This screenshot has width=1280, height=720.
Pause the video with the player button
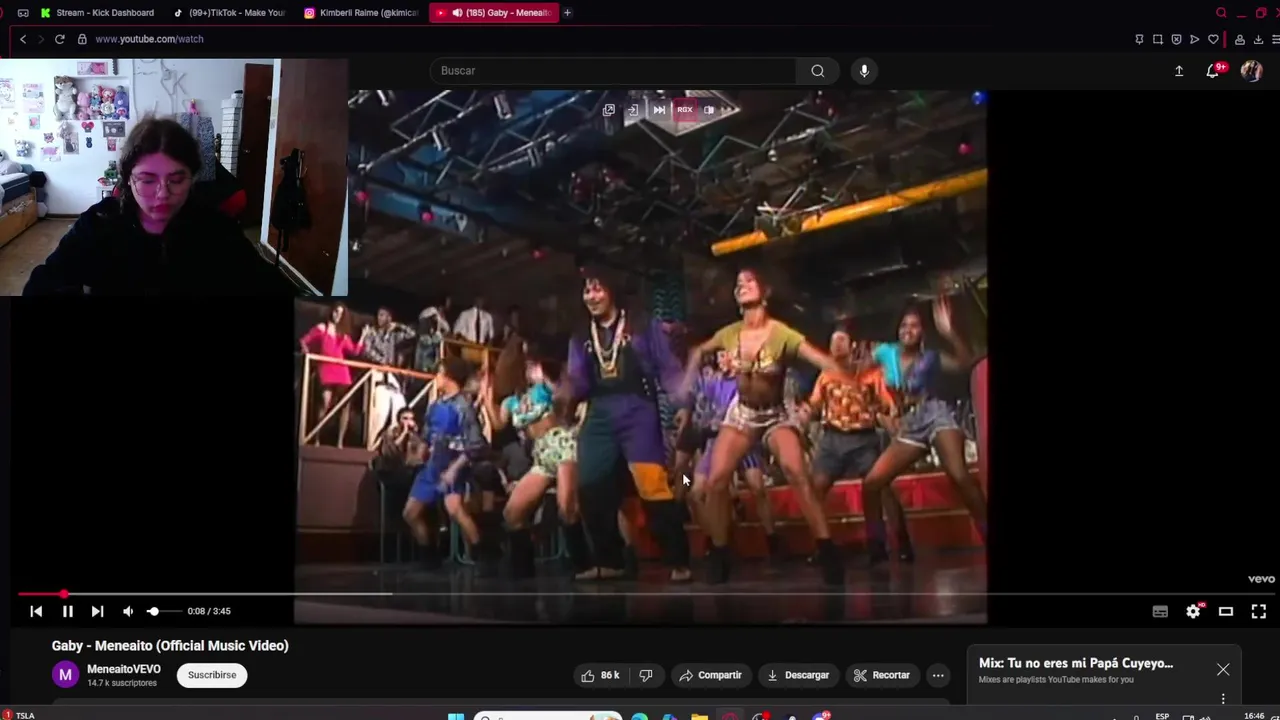(67, 611)
